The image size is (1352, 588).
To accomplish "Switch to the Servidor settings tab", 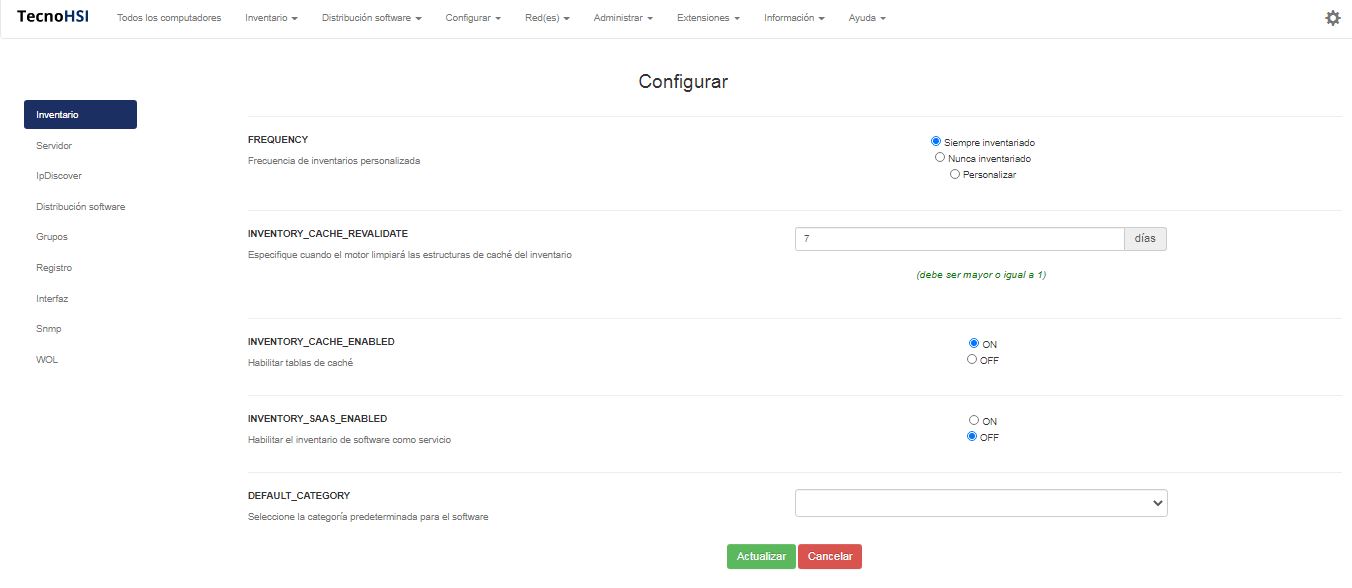I will 54,146.
